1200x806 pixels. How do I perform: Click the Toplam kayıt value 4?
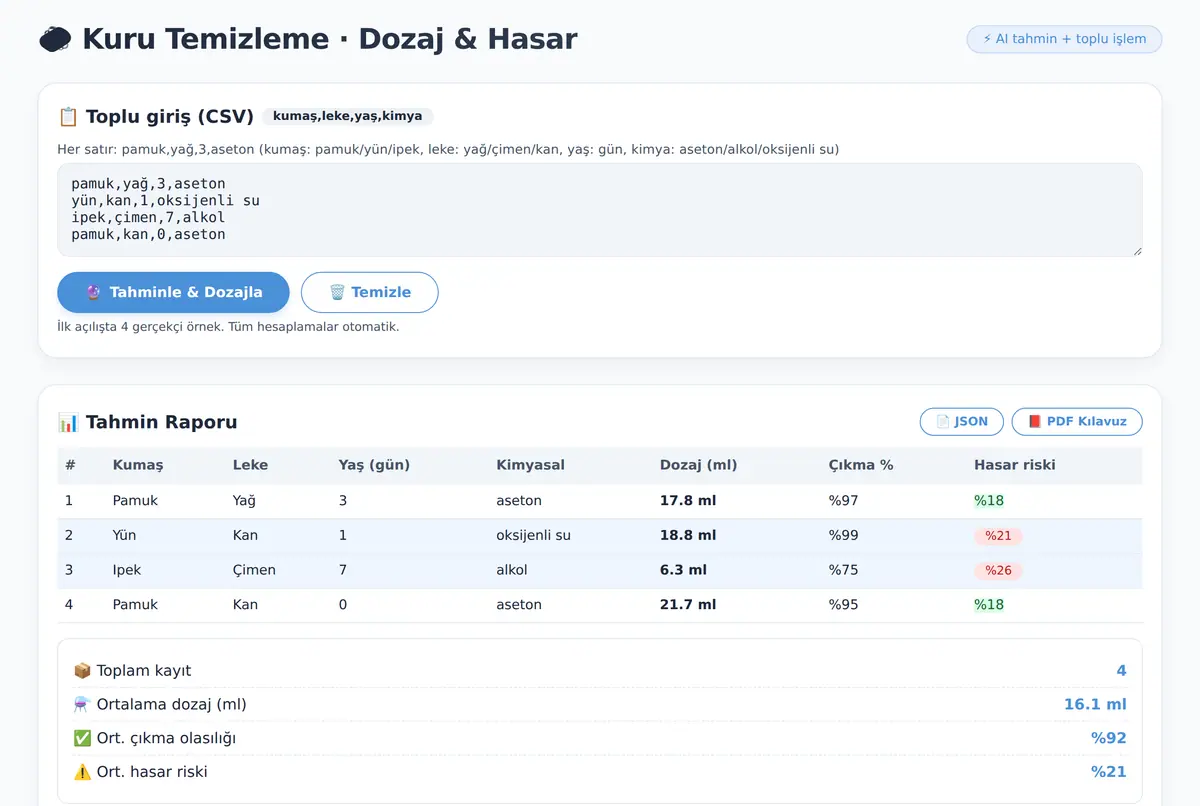pyautogui.click(x=1122, y=670)
